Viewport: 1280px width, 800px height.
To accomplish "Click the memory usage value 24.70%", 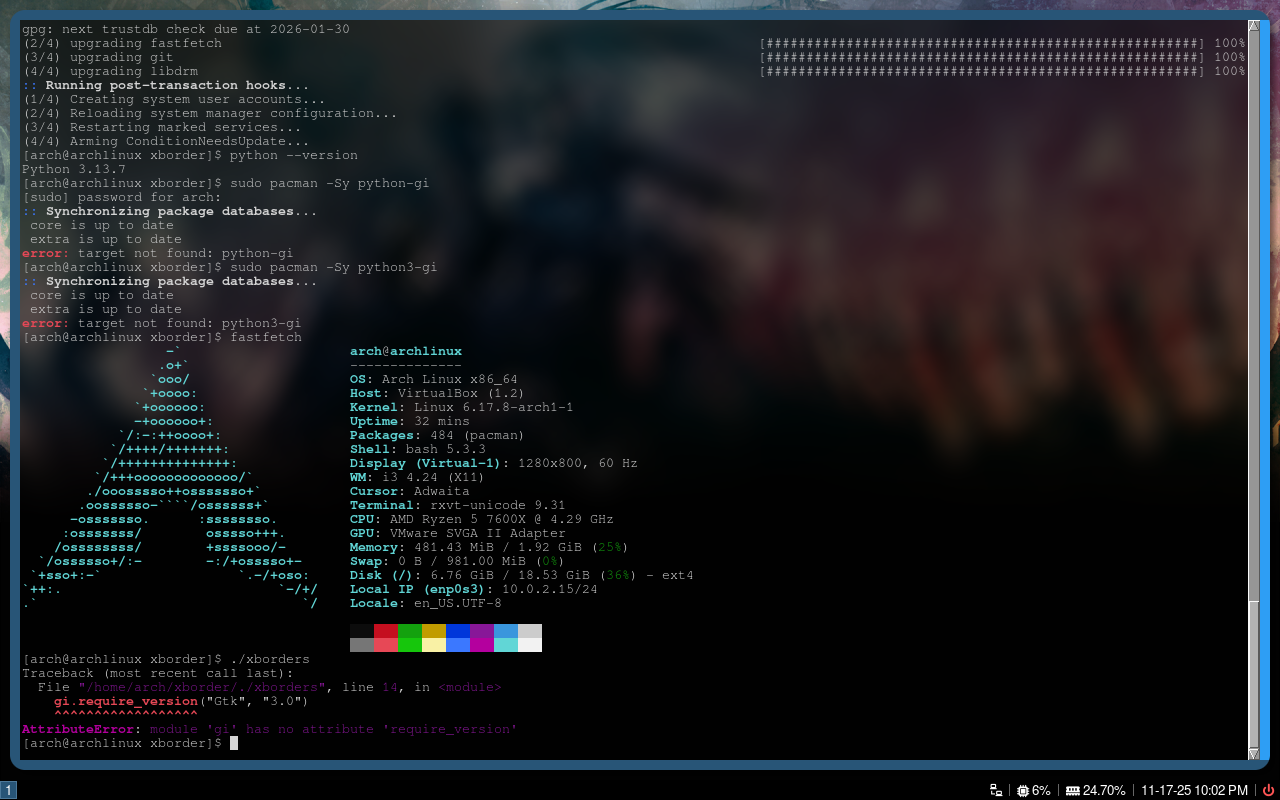I will click(x=1104, y=790).
